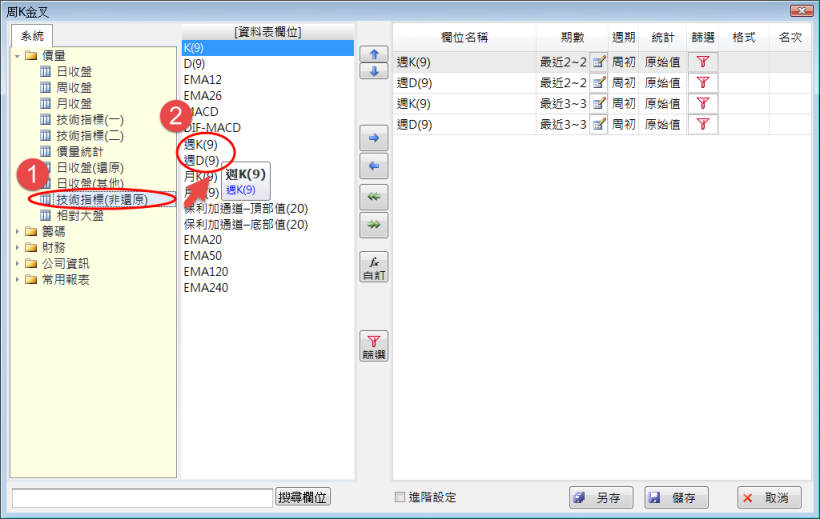Click the move-down blue arrow button
Screen dimensions: 820x519
coord(372,71)
